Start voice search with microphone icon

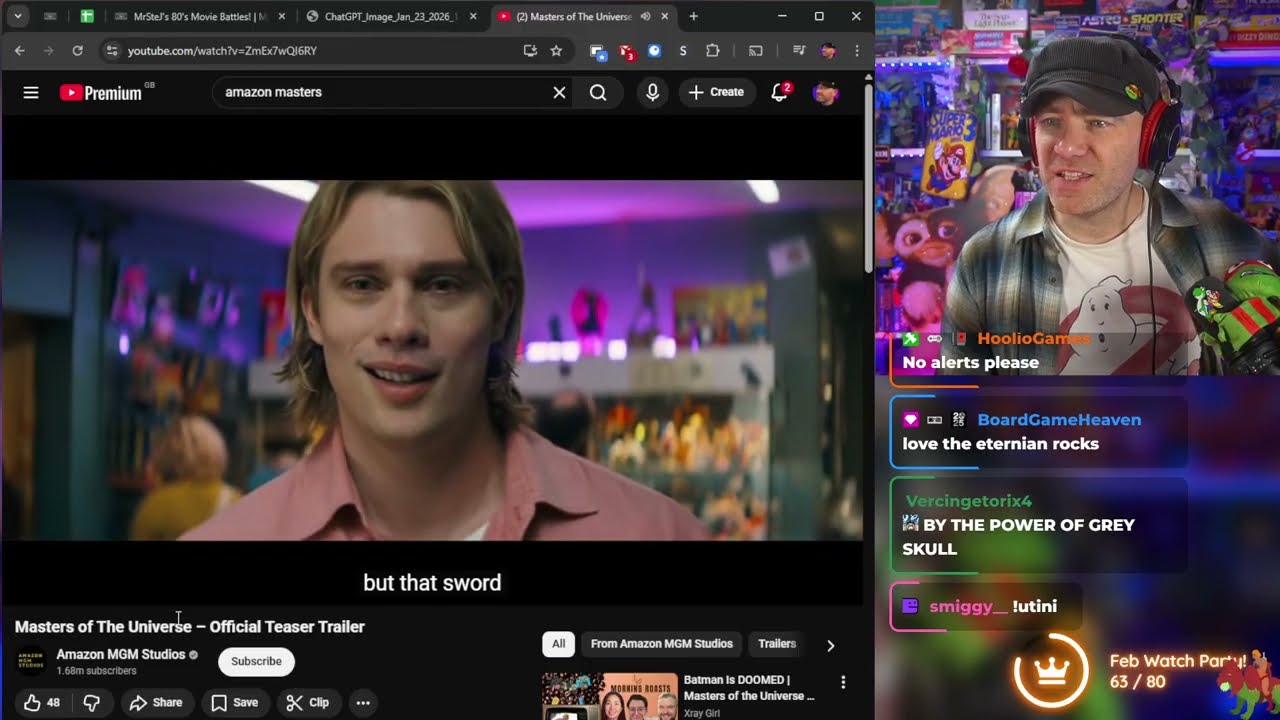tap(652, 92)
